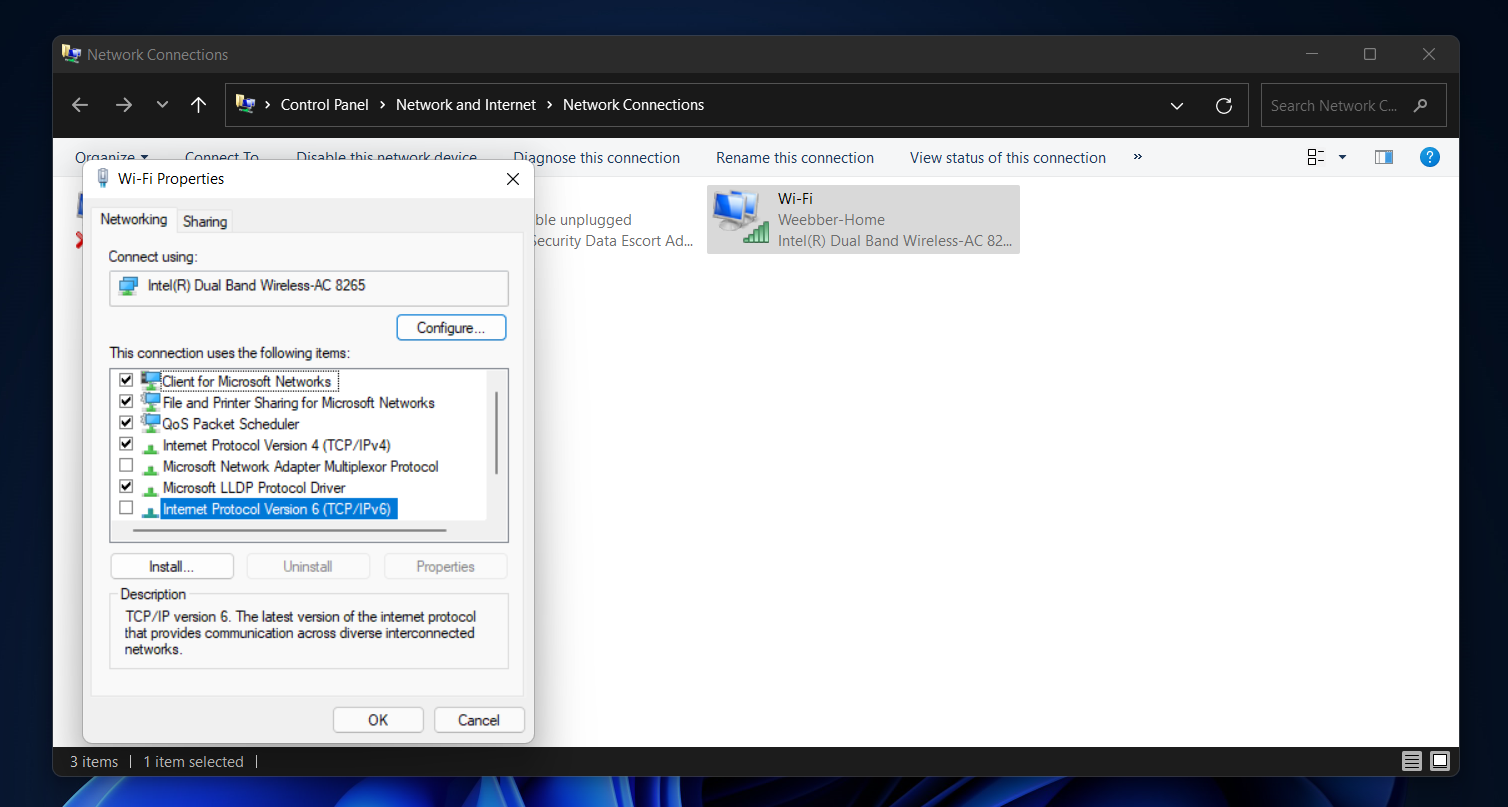Select QoS Packet Scheduler text row
Viewport: 1508px width, 807px height.
[x=231, y=424]
